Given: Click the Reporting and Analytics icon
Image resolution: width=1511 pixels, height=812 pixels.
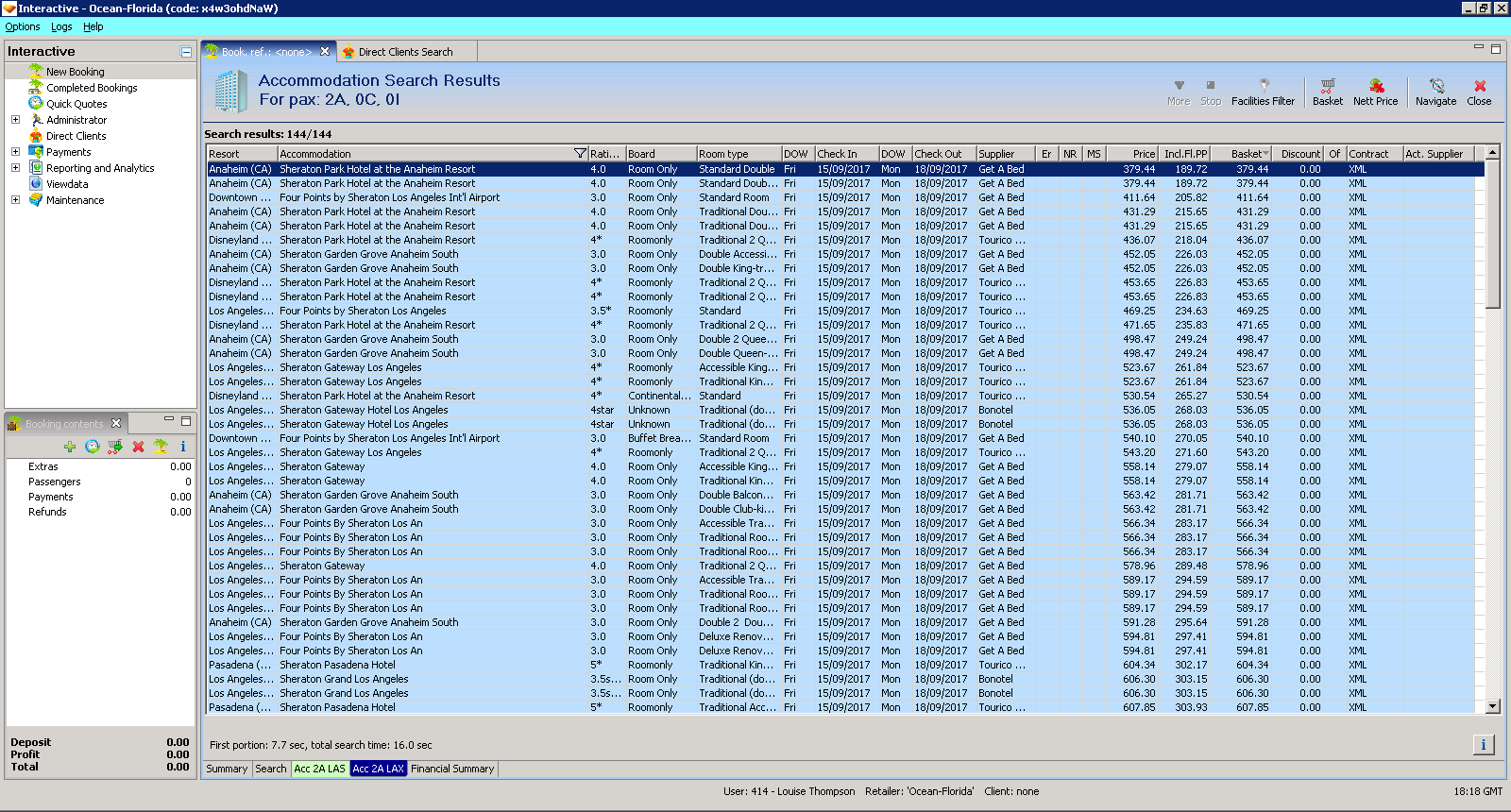Looking at the screenshot, I should click(x=36, y=167).
